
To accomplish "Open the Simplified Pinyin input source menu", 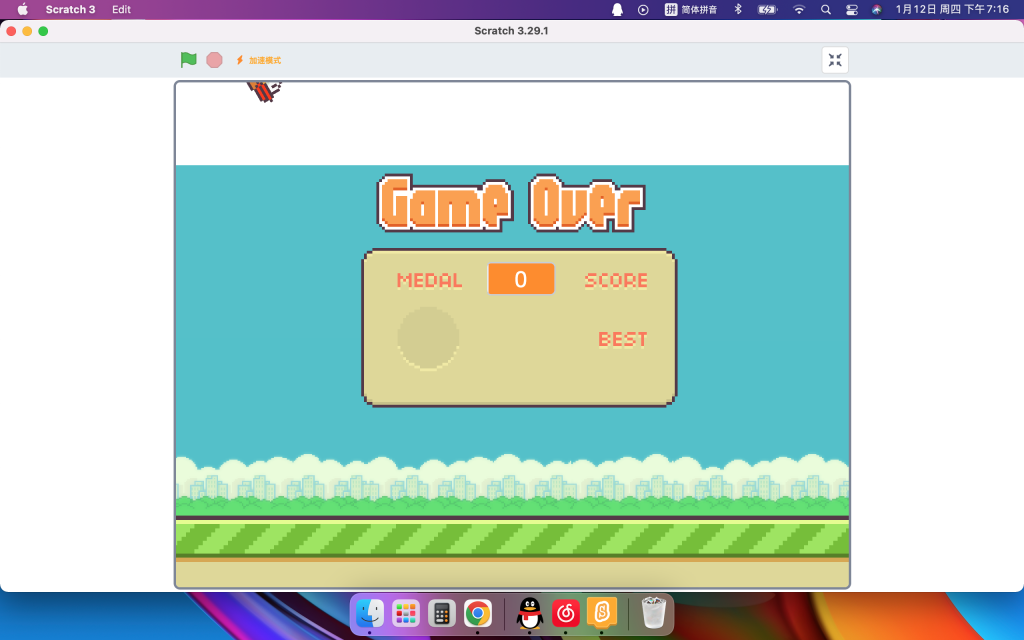I will (x=691, y=9).
